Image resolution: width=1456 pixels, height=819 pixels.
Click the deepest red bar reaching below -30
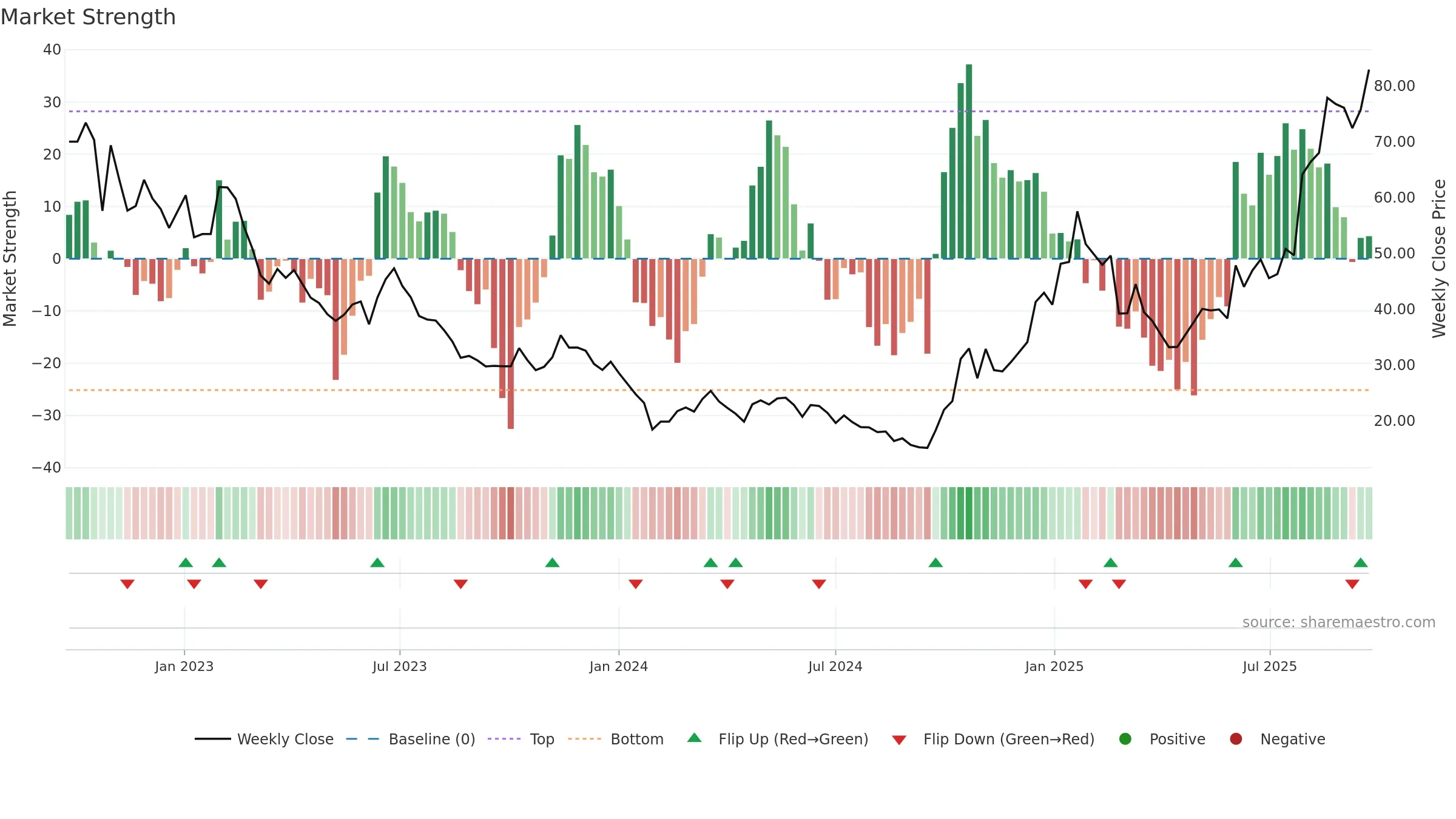[511, 344]
